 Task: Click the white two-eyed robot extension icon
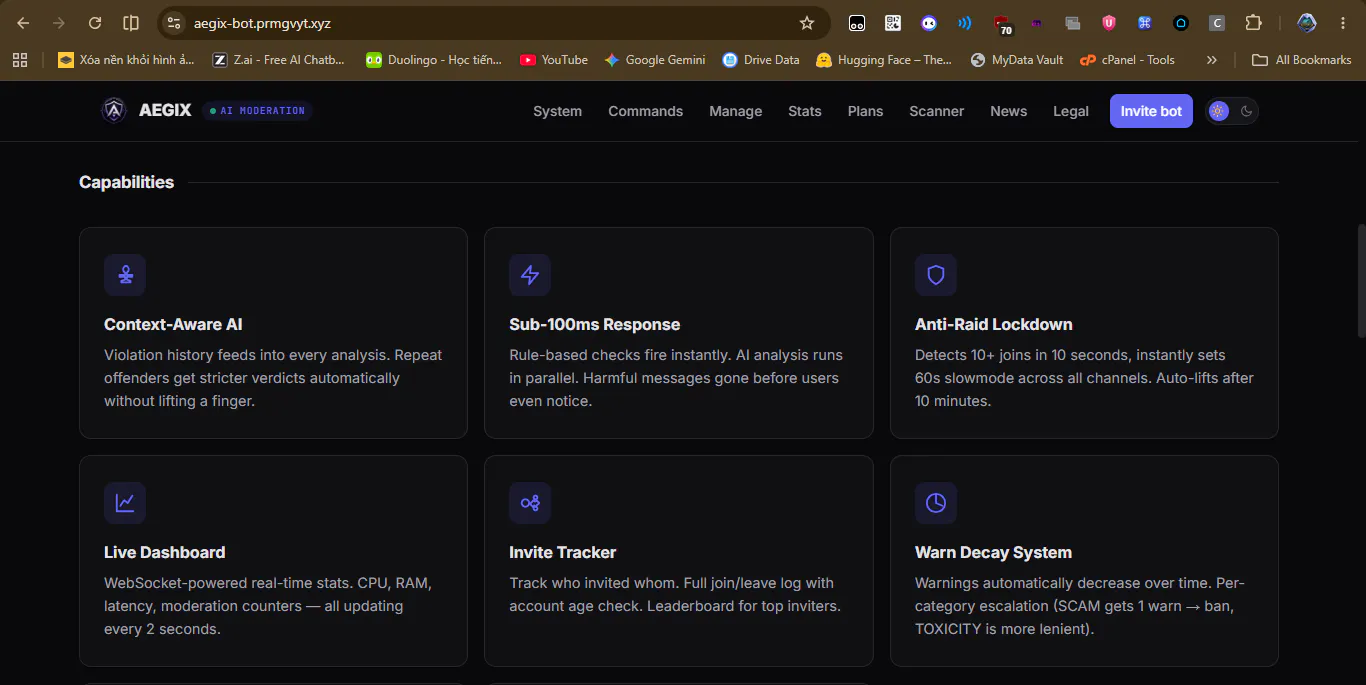coord(857,23)
